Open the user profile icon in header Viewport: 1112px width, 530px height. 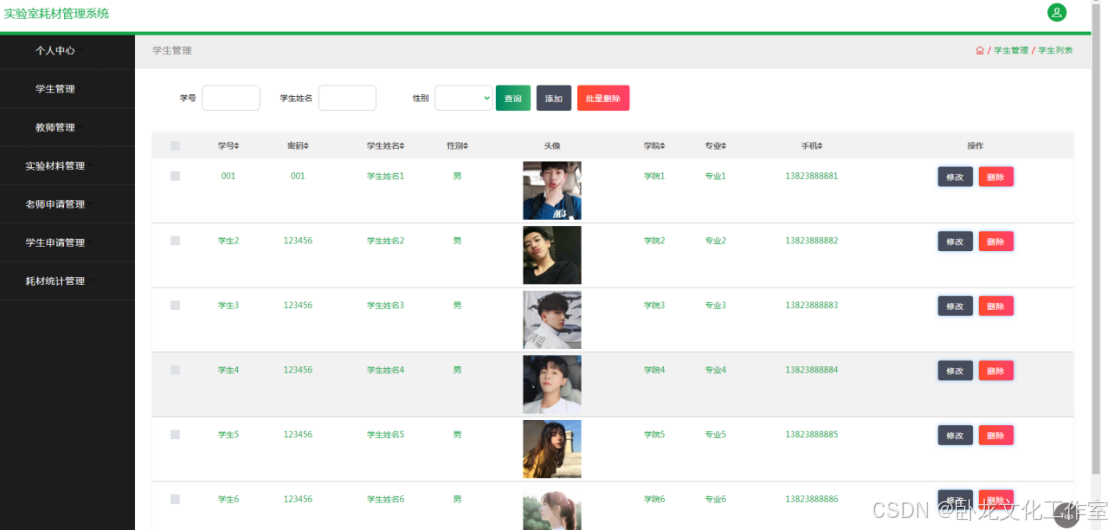click(1057, 12)
